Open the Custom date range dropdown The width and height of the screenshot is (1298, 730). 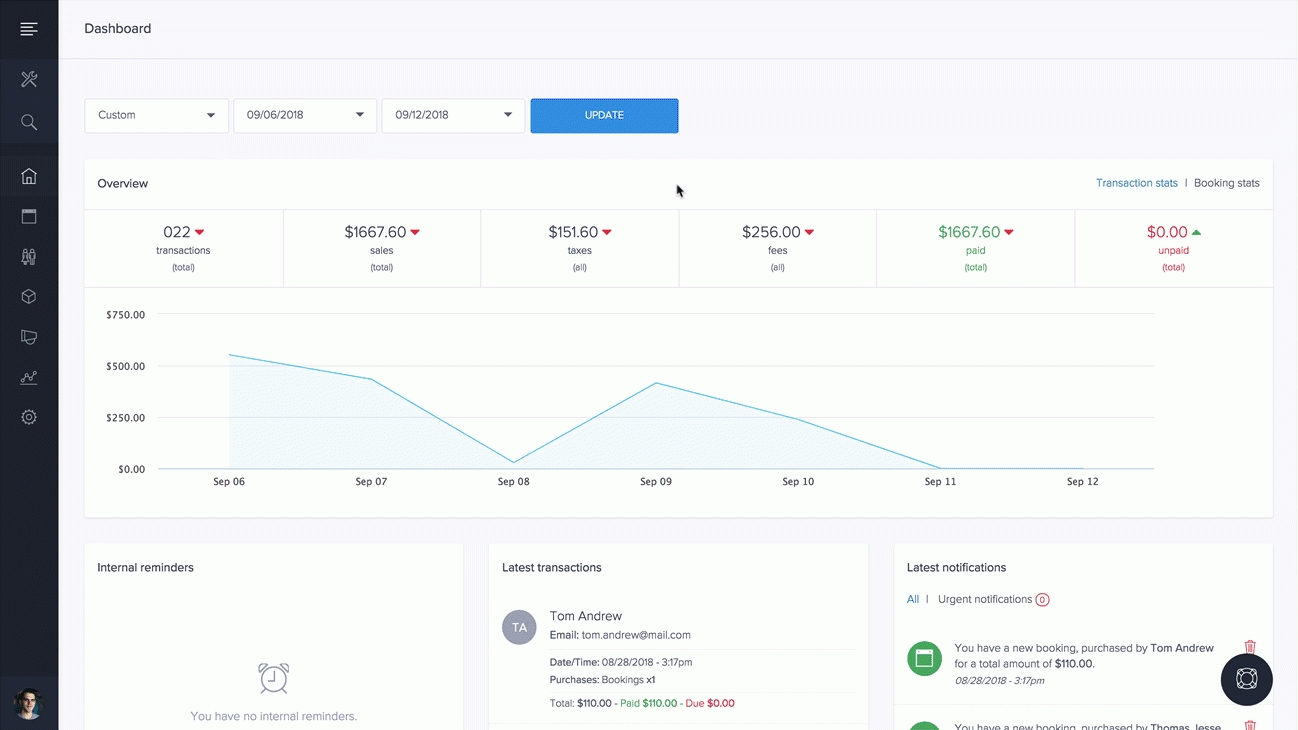156,115
